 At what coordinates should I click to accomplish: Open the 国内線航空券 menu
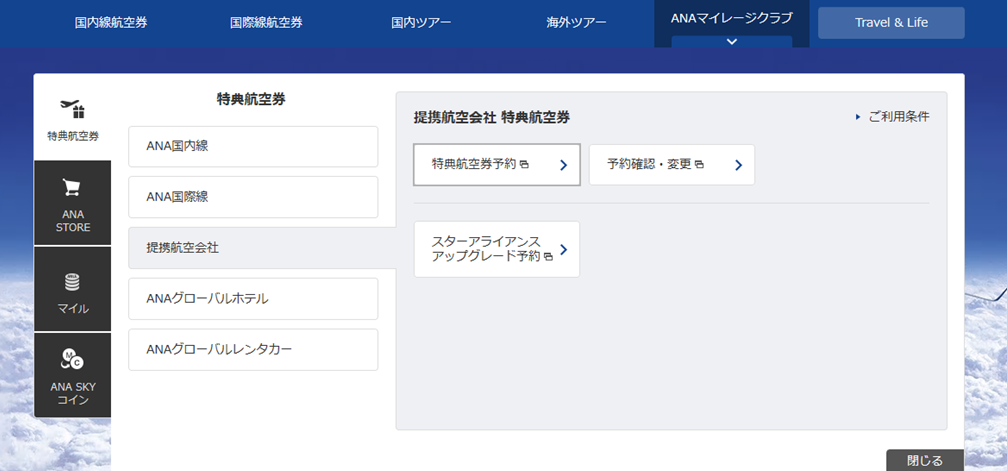110,22
